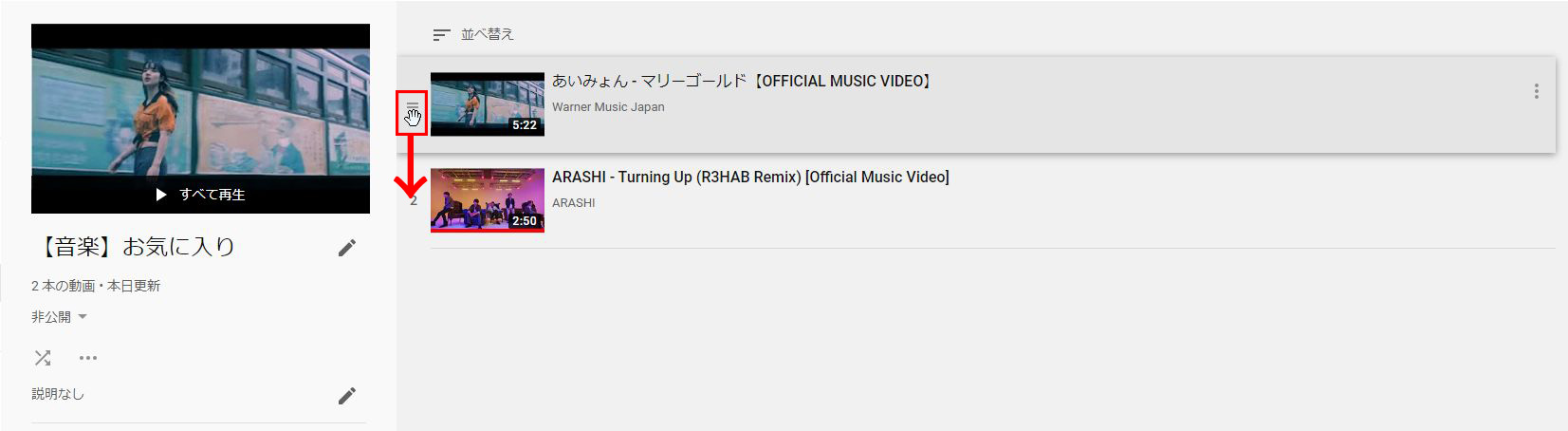Click the すべて再生 play all button
Viewport: 1568px width, 431px height.
click(200, 195)
